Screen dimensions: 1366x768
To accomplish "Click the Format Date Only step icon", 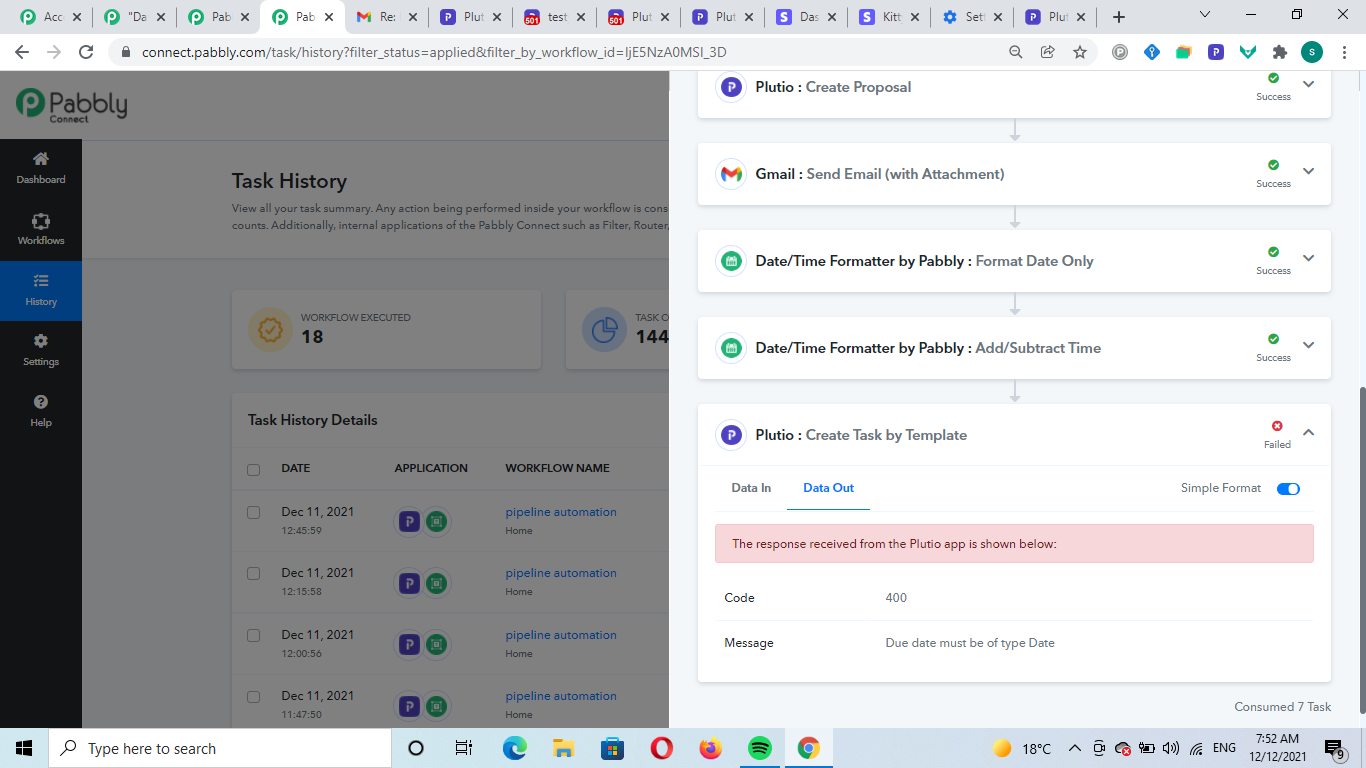I will [732, 261].
